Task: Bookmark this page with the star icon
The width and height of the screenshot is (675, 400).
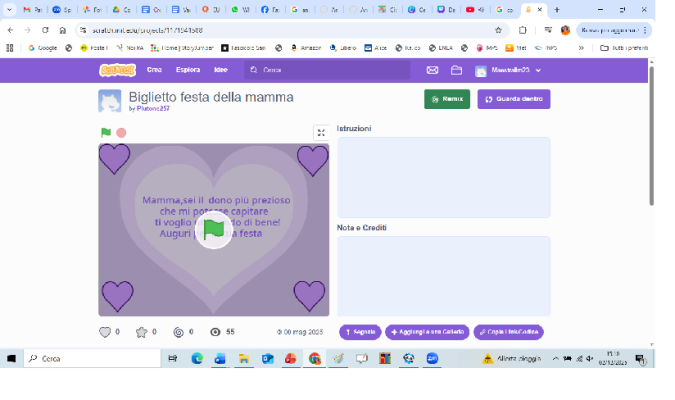Action: [499, 30]
